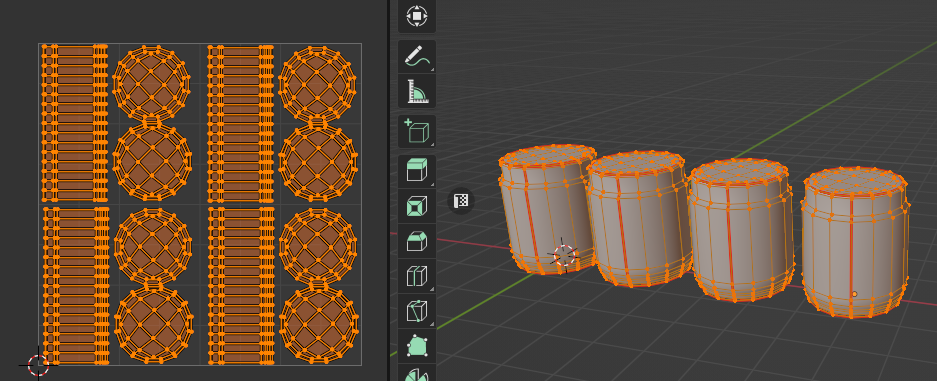Activate the Measure ruler tool
The width and height of the screenshot is (937, 381).
coord(417,91)
